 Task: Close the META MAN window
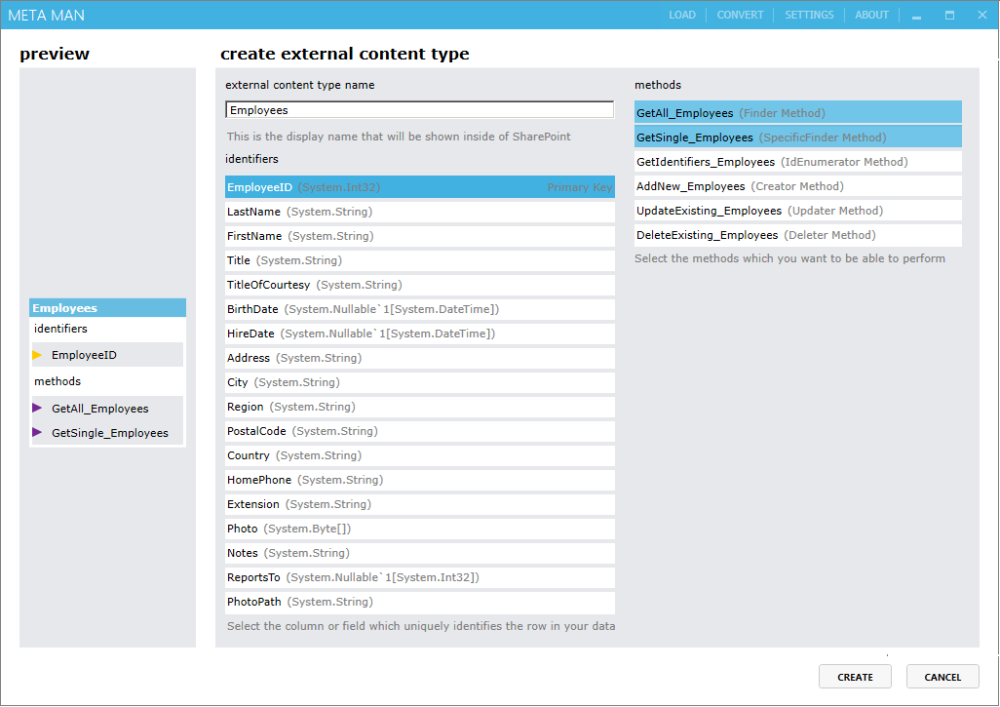(982, 15)
